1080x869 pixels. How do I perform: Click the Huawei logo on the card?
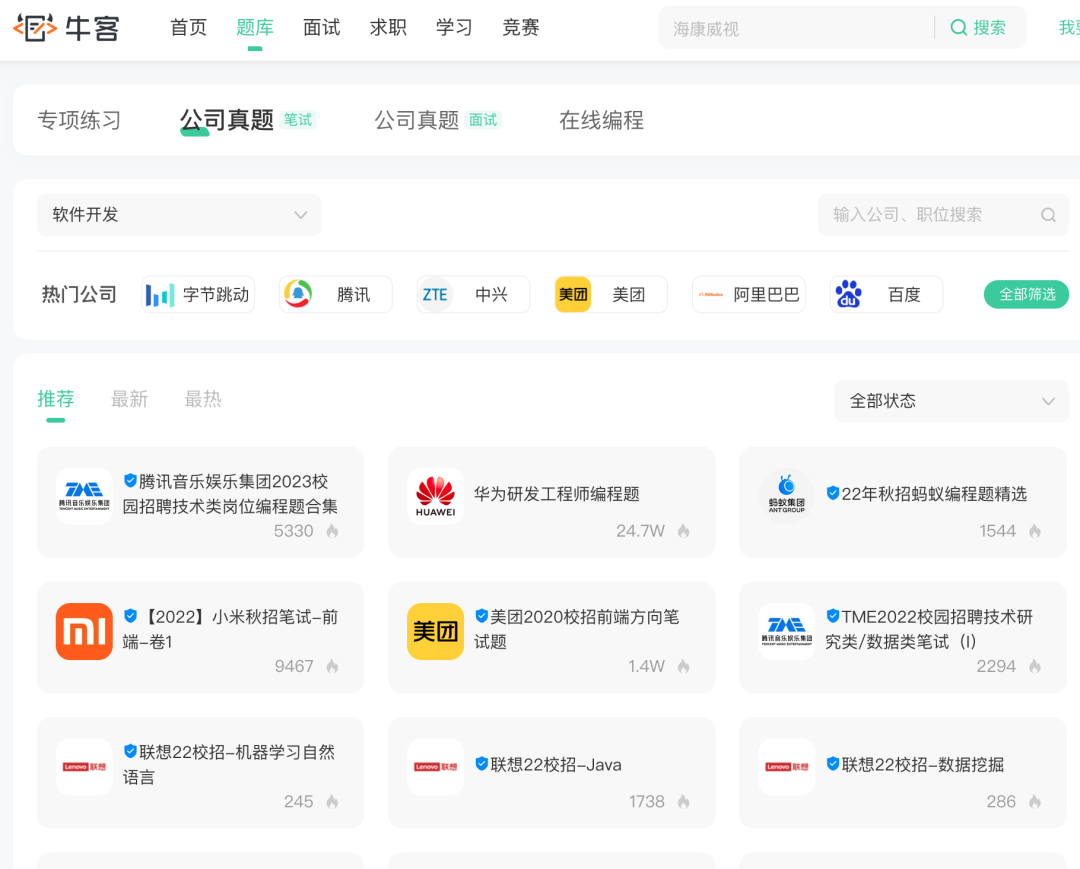click(x=435, y=496)
